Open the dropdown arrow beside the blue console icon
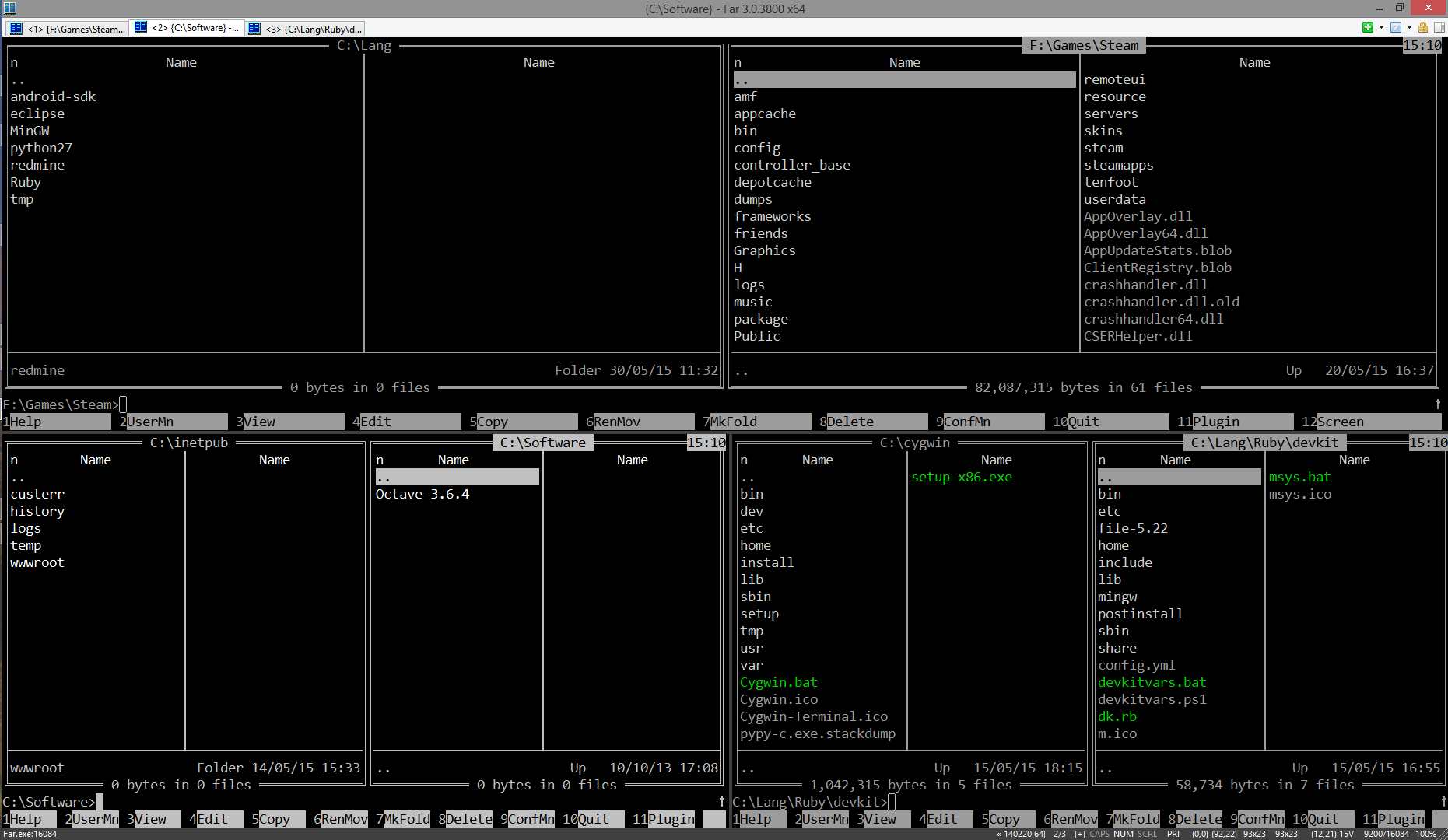Screen dimensions: 1448x840 pyautogui.click(x=1409, y=27)
